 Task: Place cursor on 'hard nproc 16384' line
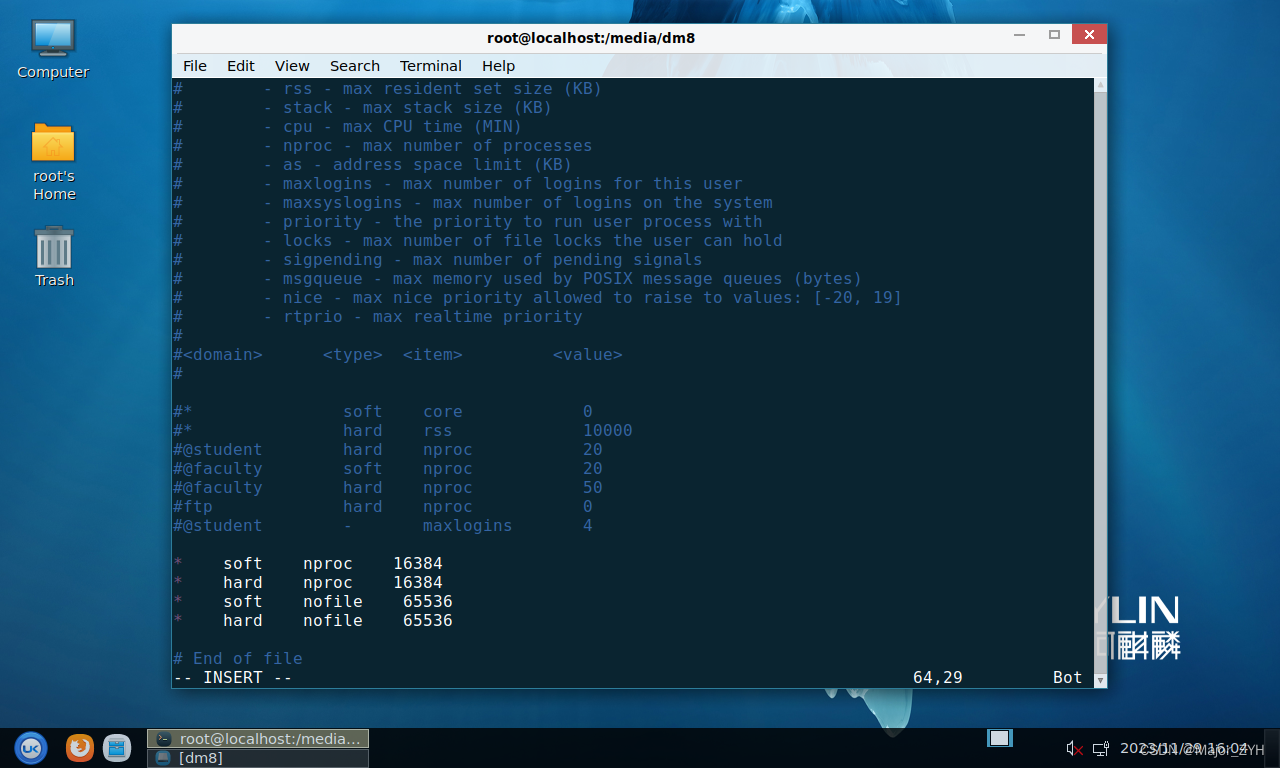tap(308, 582)
